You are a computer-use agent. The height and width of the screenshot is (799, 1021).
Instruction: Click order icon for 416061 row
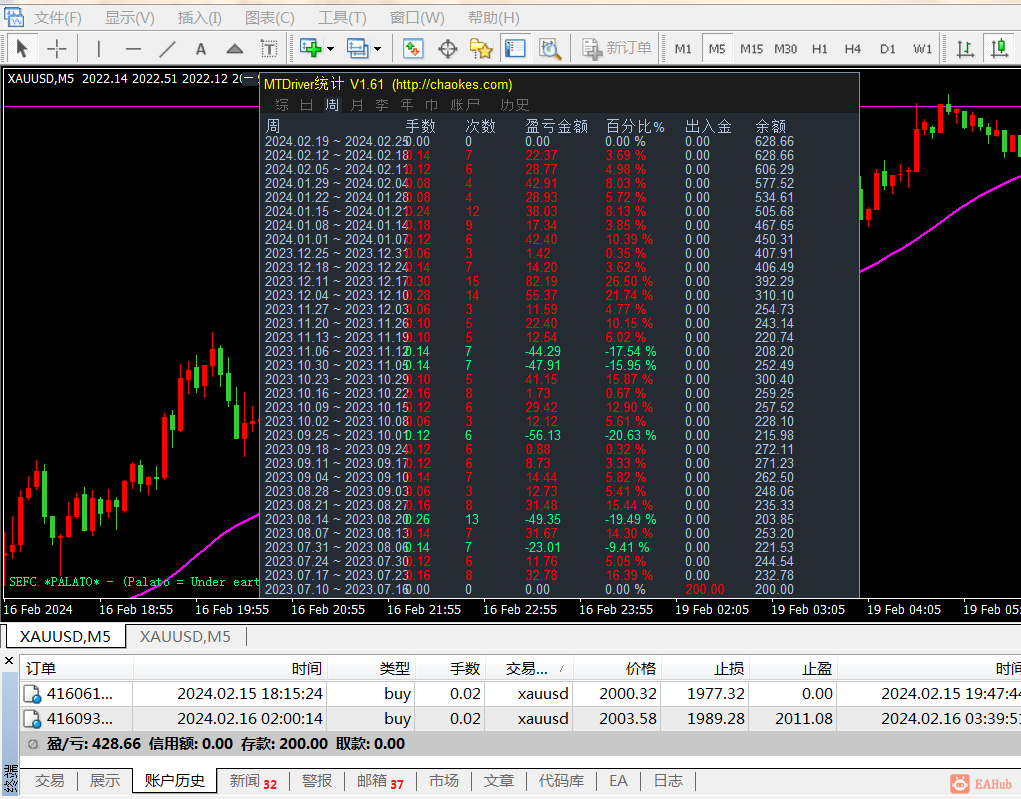pyautogui.click(x=32, y=694)
